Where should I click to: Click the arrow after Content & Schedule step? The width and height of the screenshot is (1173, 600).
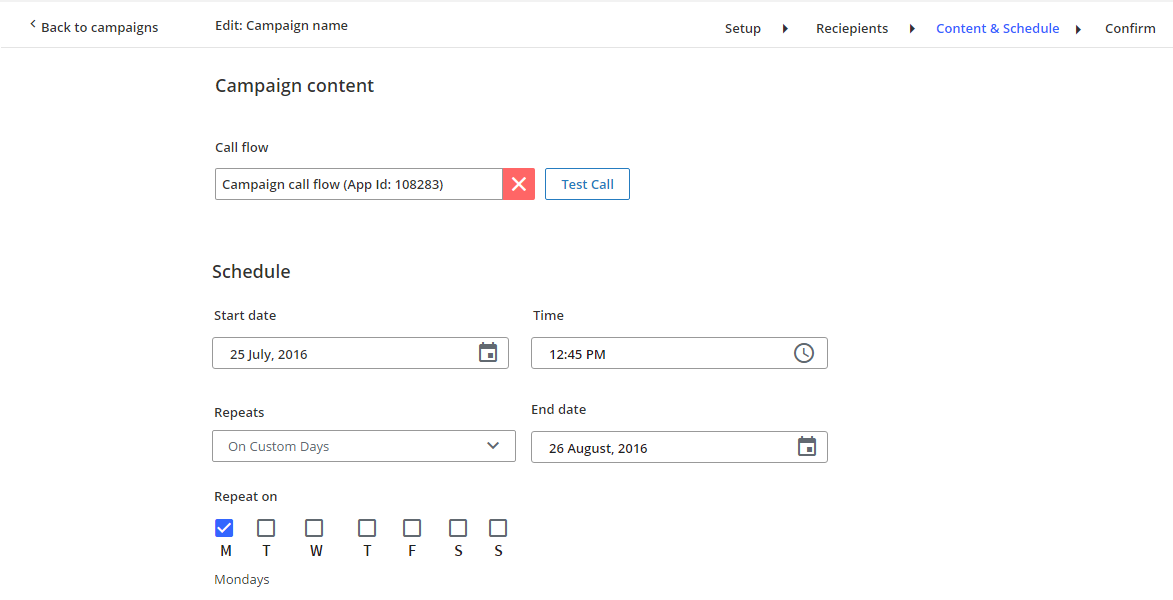coord(1079,29)
